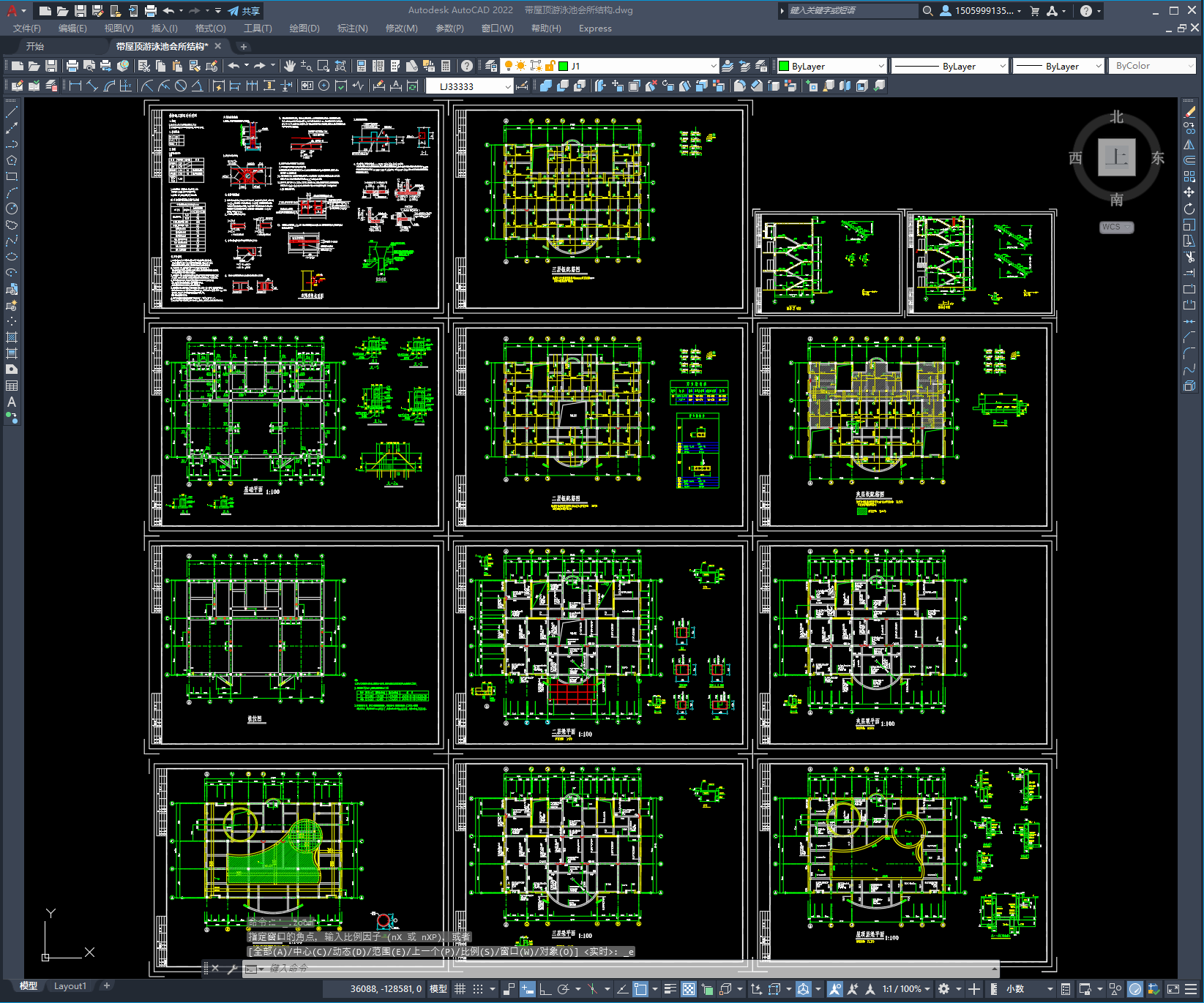Click the Pan hand tool

[290, 66]
